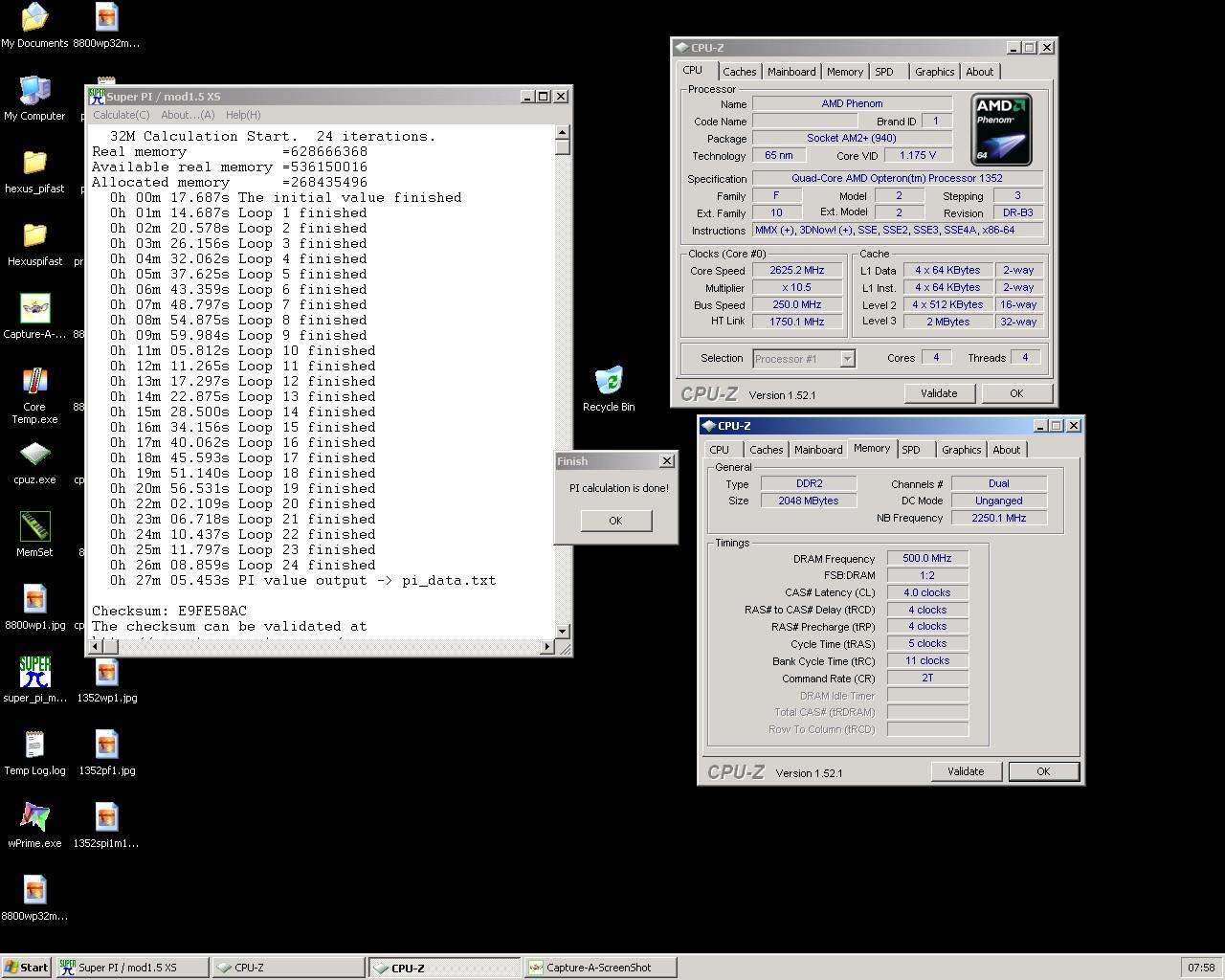1225x980 pixels.
Task: Select the Capture-A-... desktop shortcut icon
Action: click(x=34, y=316)
